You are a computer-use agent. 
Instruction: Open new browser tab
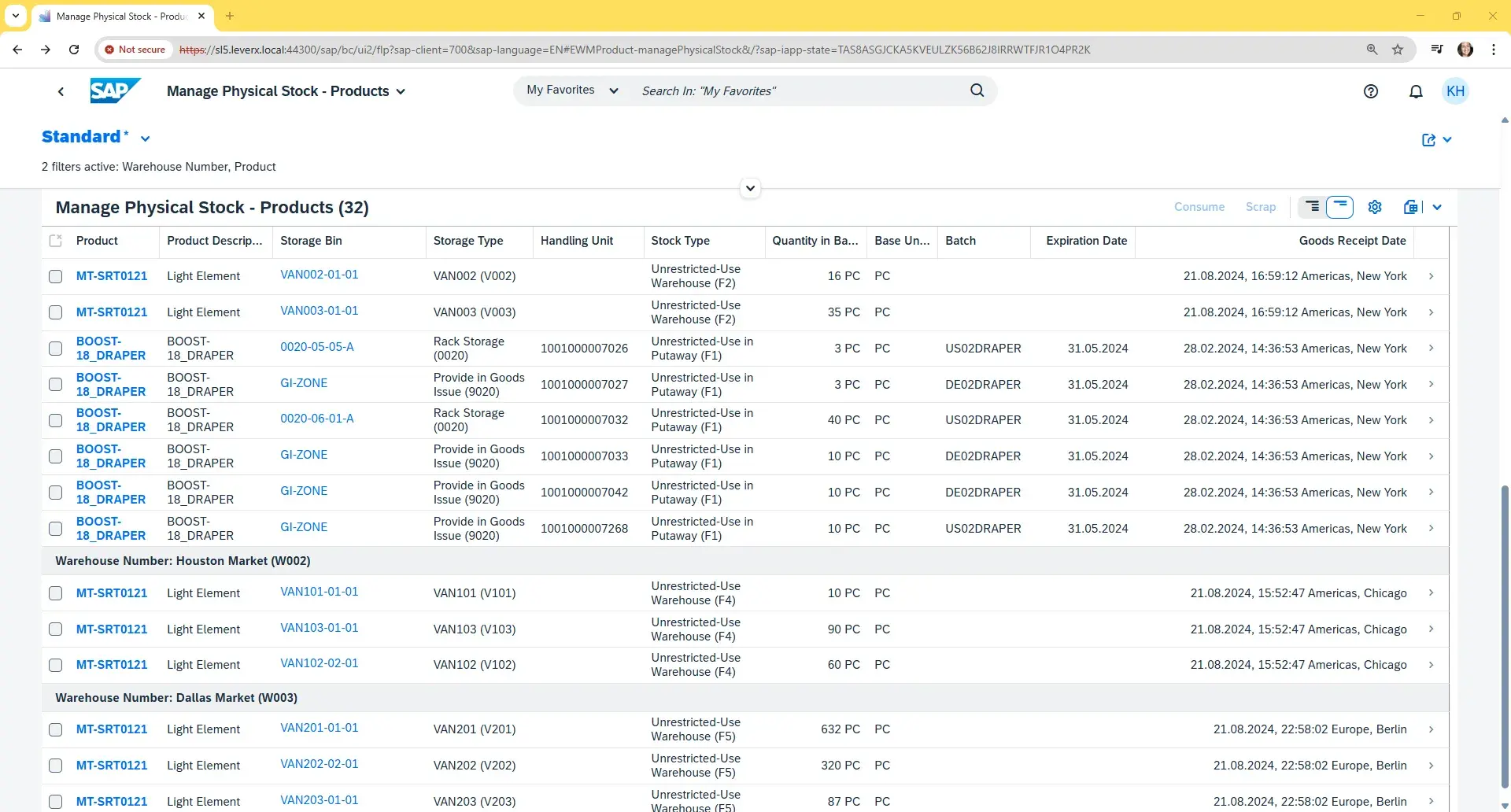(230, 16)
